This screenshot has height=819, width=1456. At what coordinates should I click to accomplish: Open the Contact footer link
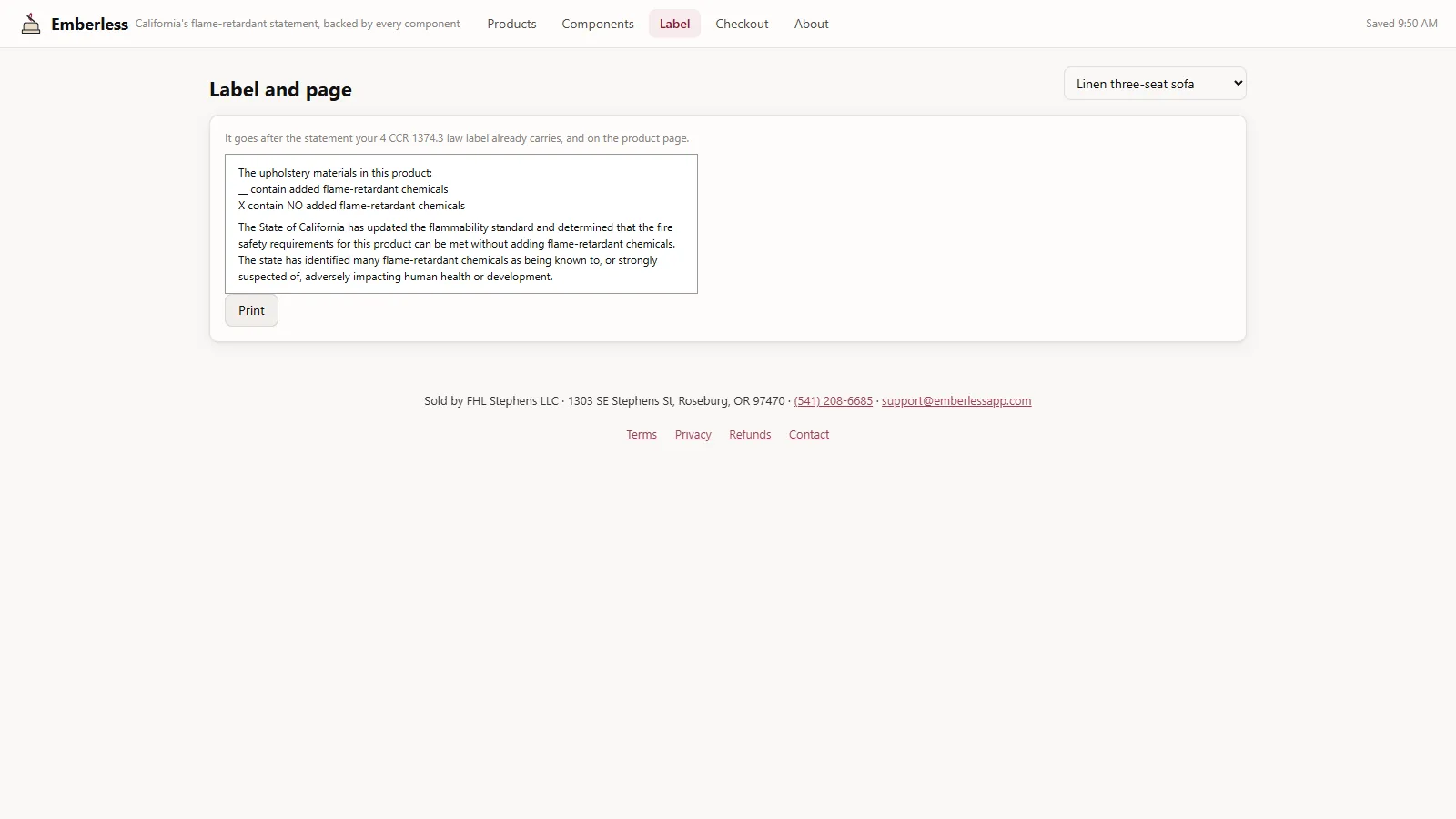pyautogui.click(x=809, y=435)
